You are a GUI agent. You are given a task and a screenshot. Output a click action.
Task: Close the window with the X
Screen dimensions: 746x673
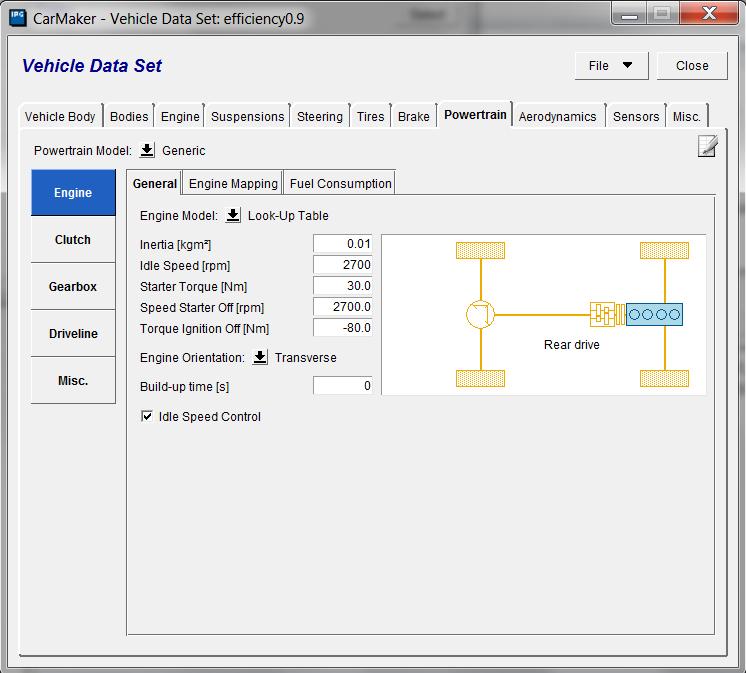[x=709, y=13]
